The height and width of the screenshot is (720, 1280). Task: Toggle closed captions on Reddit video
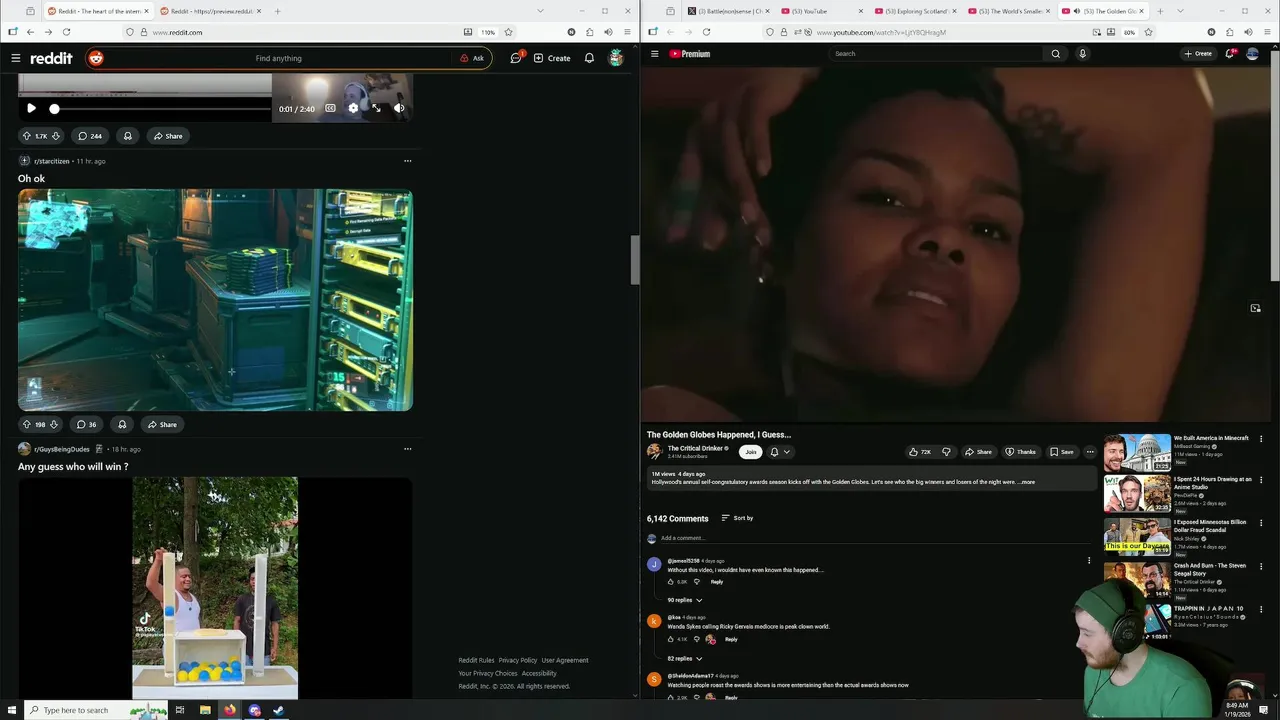330,108
